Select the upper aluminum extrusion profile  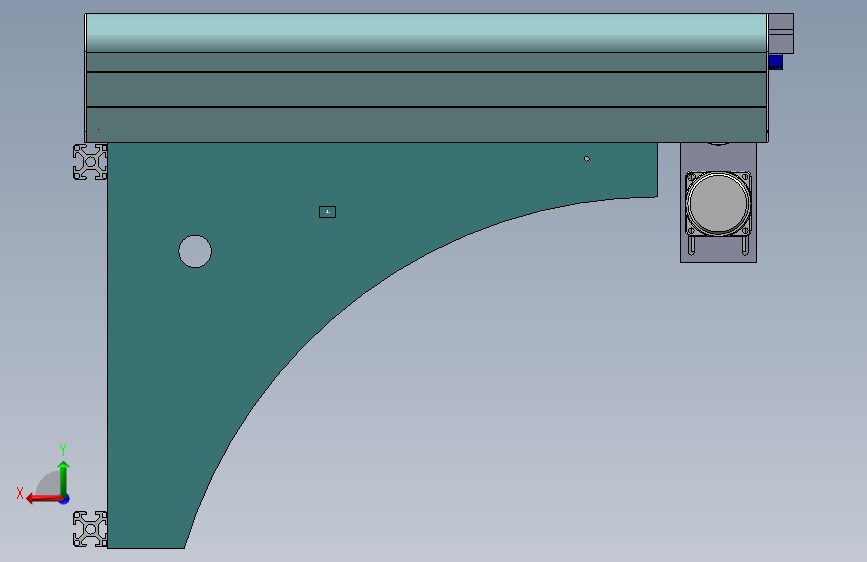(x=90, y=162)
